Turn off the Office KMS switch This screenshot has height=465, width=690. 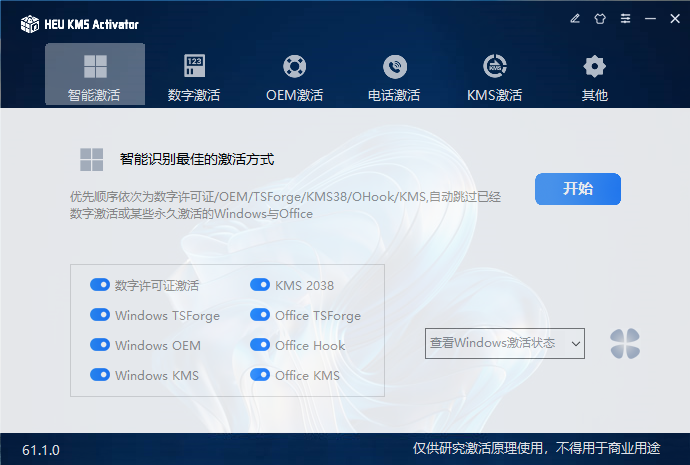(x=260, y=374)
